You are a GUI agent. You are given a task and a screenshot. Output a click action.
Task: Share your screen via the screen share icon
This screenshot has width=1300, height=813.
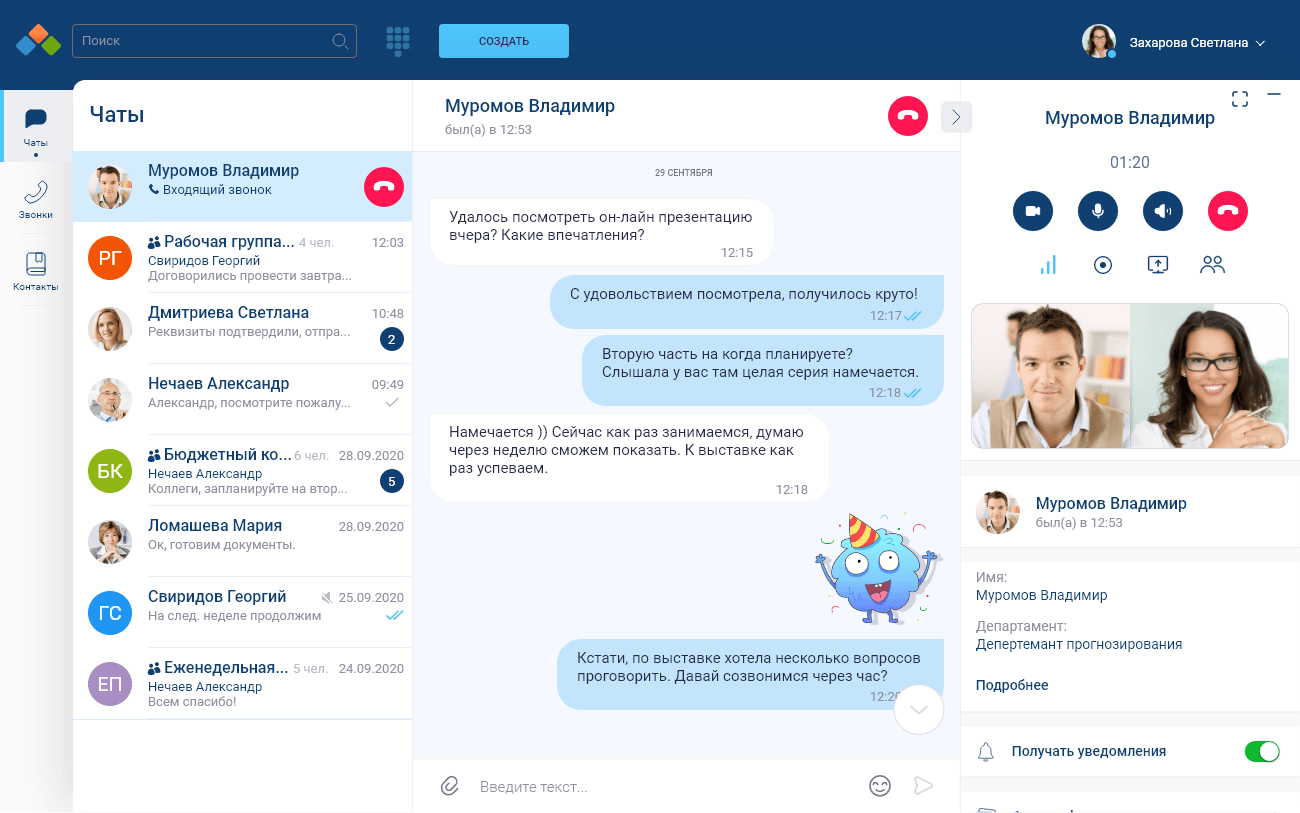click(x=1157, y=265)
